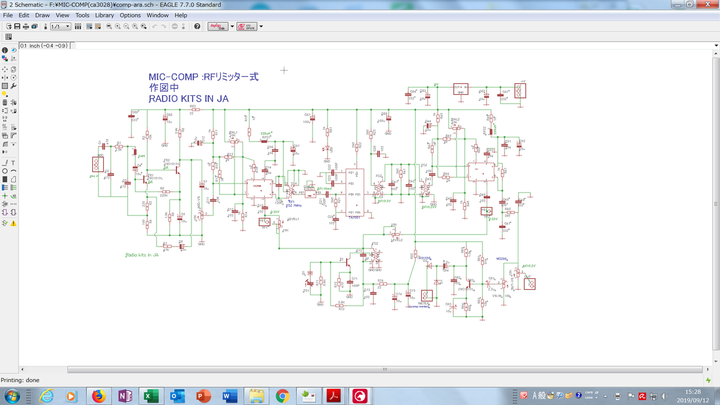The image size is (720, 405).
Task: Expand the dropdown arrow beside second red logo button
Action: click(x=261, y=26)
